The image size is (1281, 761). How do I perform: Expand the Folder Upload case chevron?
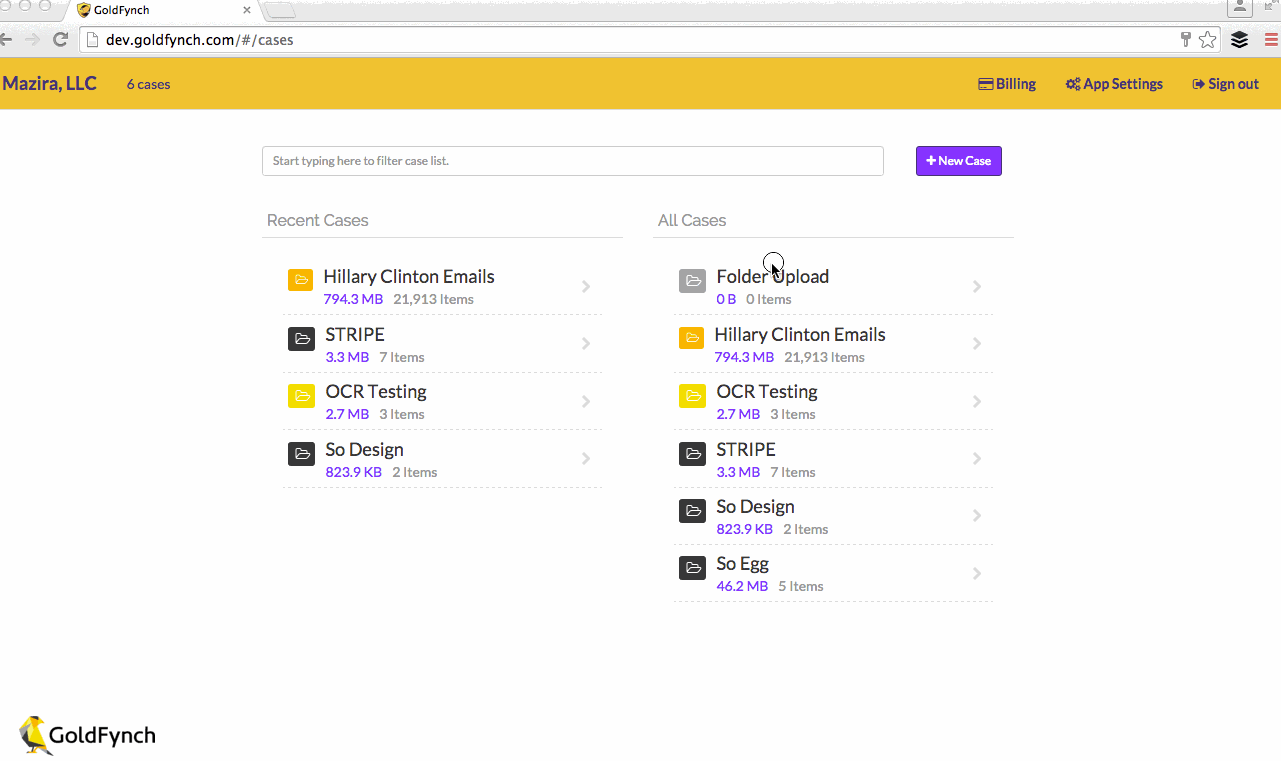tap(977, 287)
